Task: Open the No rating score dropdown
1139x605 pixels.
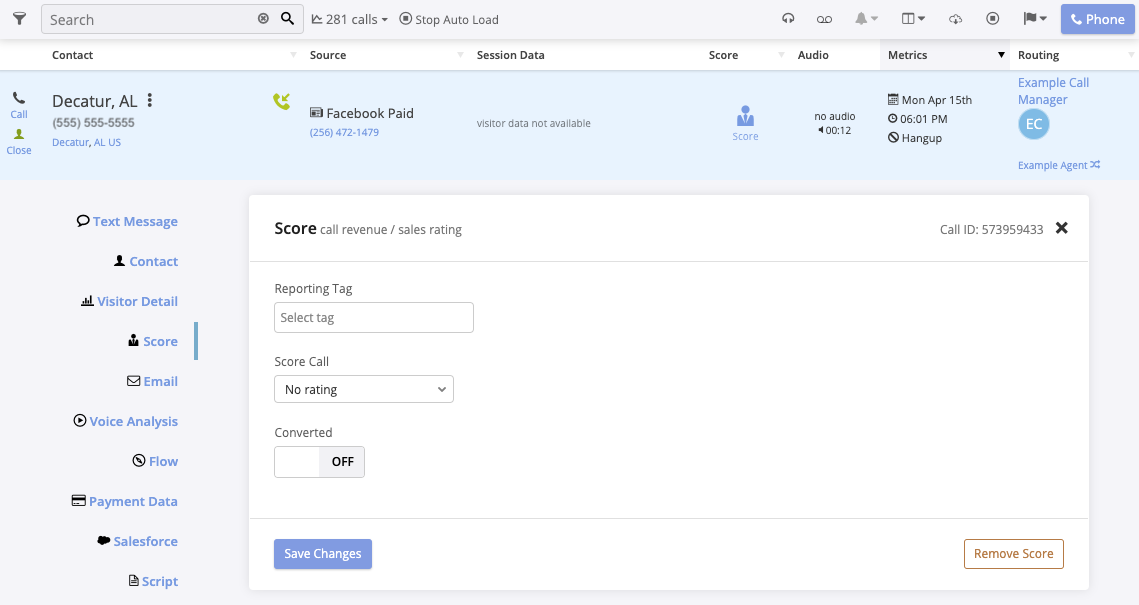Action: 364,389
